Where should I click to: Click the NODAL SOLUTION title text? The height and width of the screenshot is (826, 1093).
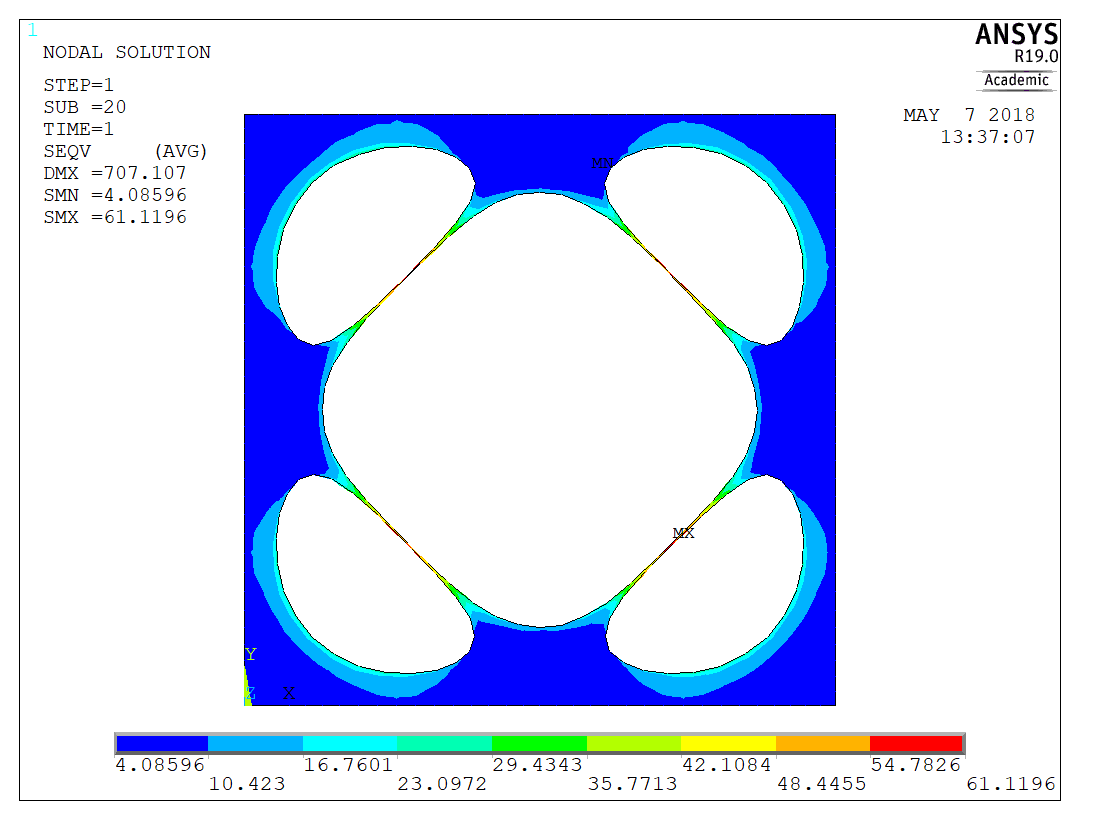pyautogui.click(x=127, y=52)
